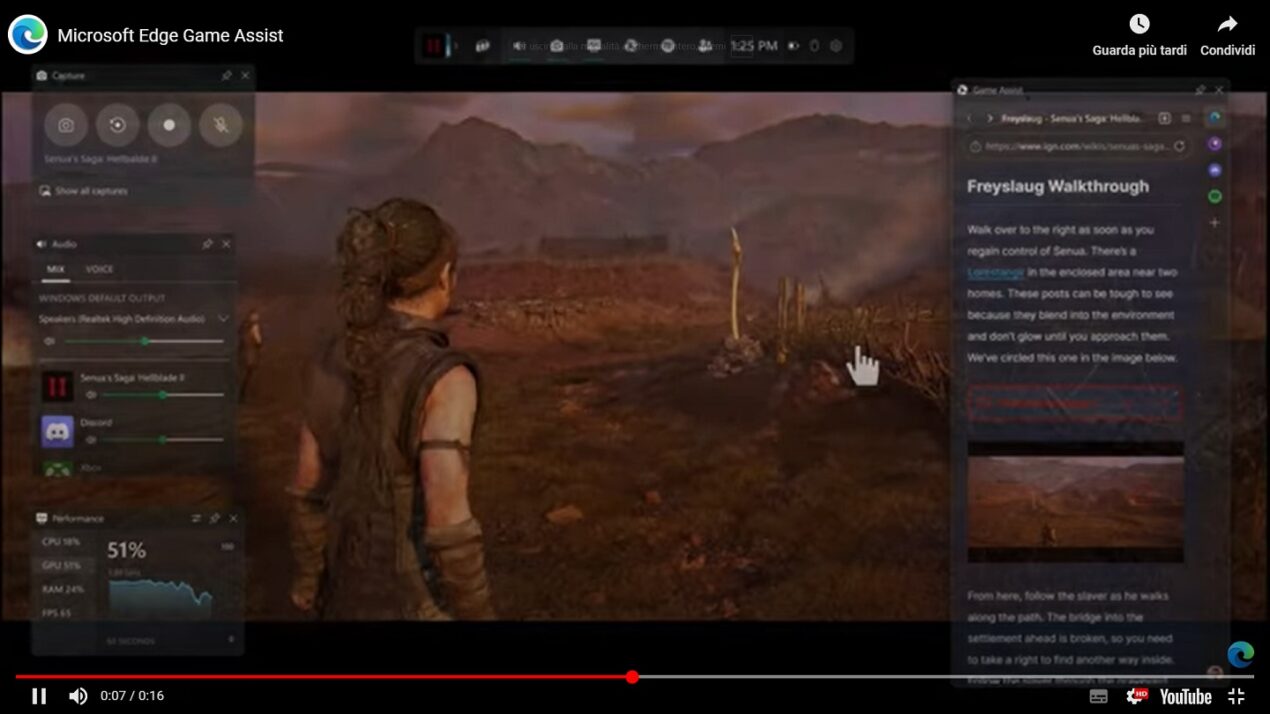Open a new tab in Game Assist browser
This screenshot has width=1270, height=714.
tap(1164, 118)
